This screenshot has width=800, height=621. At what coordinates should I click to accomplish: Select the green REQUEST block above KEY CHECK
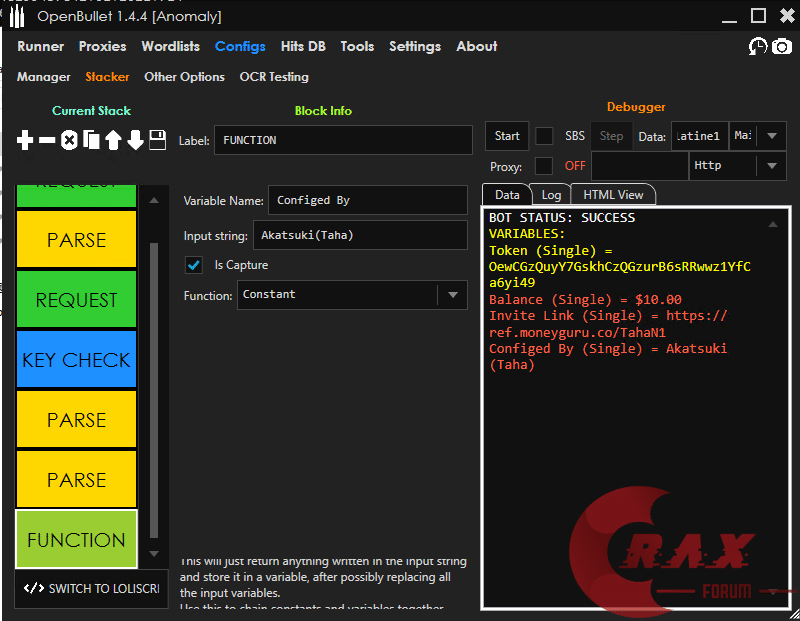point(77,299)
